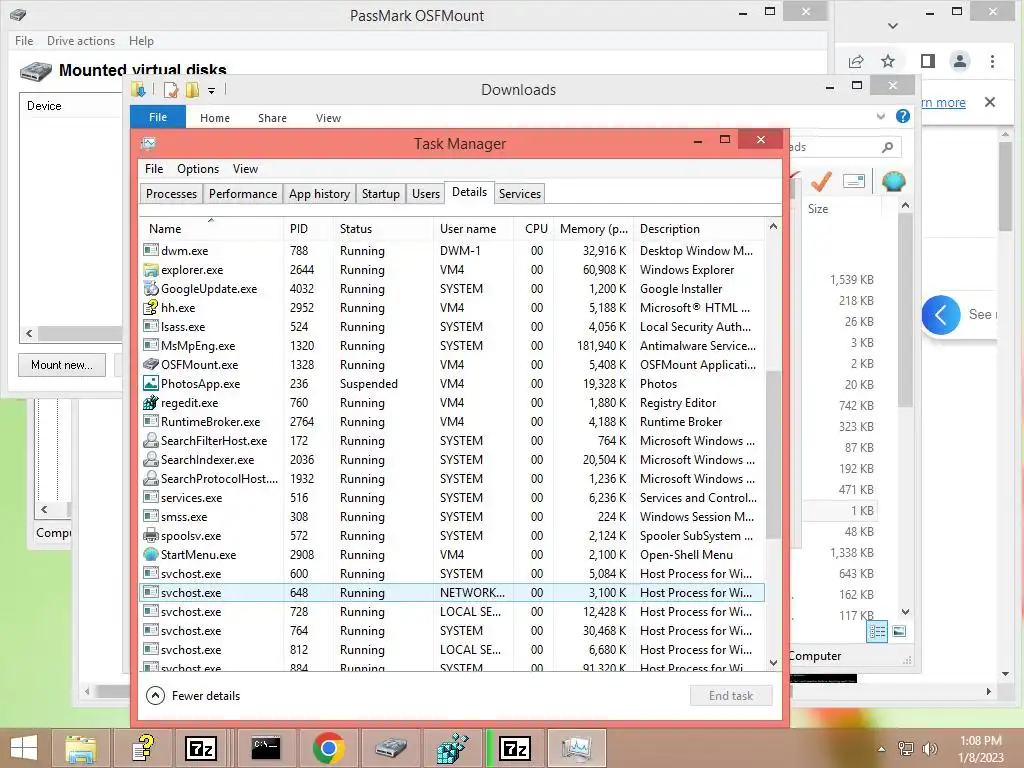
Task: Click the blue back arrow button
Action: [x=941, y=315]
